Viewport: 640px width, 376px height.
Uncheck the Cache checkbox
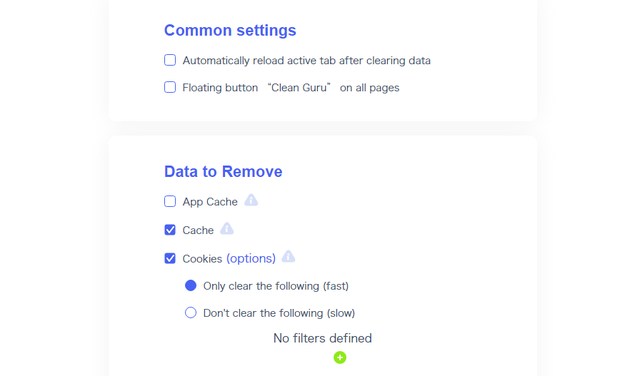170,230
